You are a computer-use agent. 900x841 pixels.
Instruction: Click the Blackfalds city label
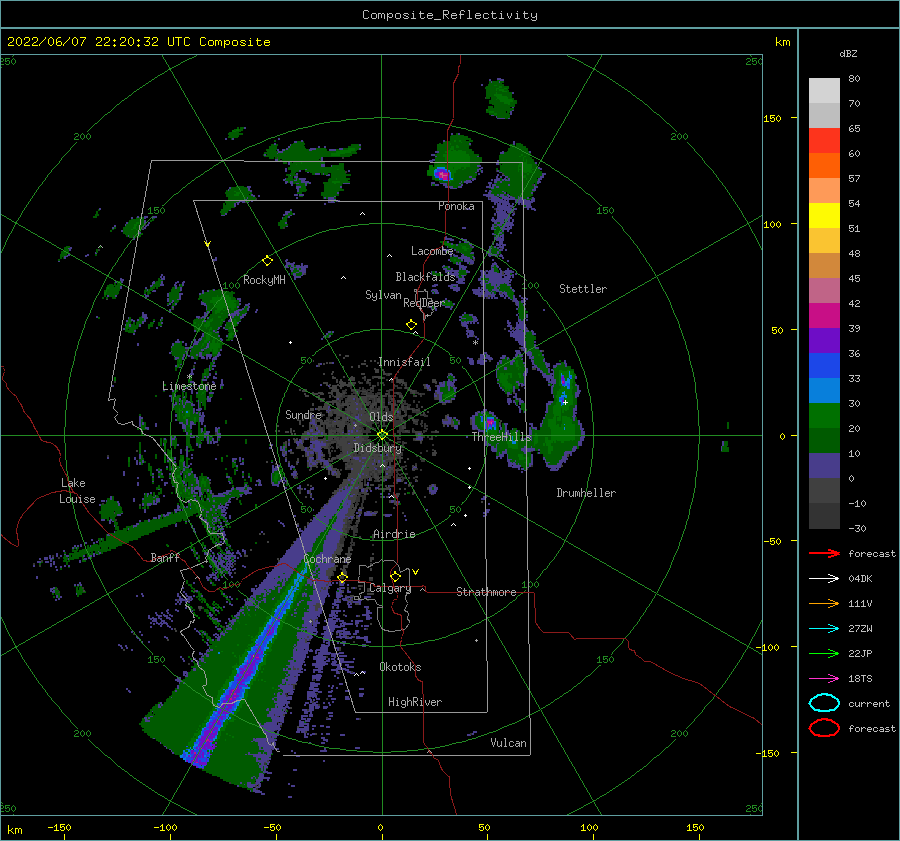(x=425, y=277)
